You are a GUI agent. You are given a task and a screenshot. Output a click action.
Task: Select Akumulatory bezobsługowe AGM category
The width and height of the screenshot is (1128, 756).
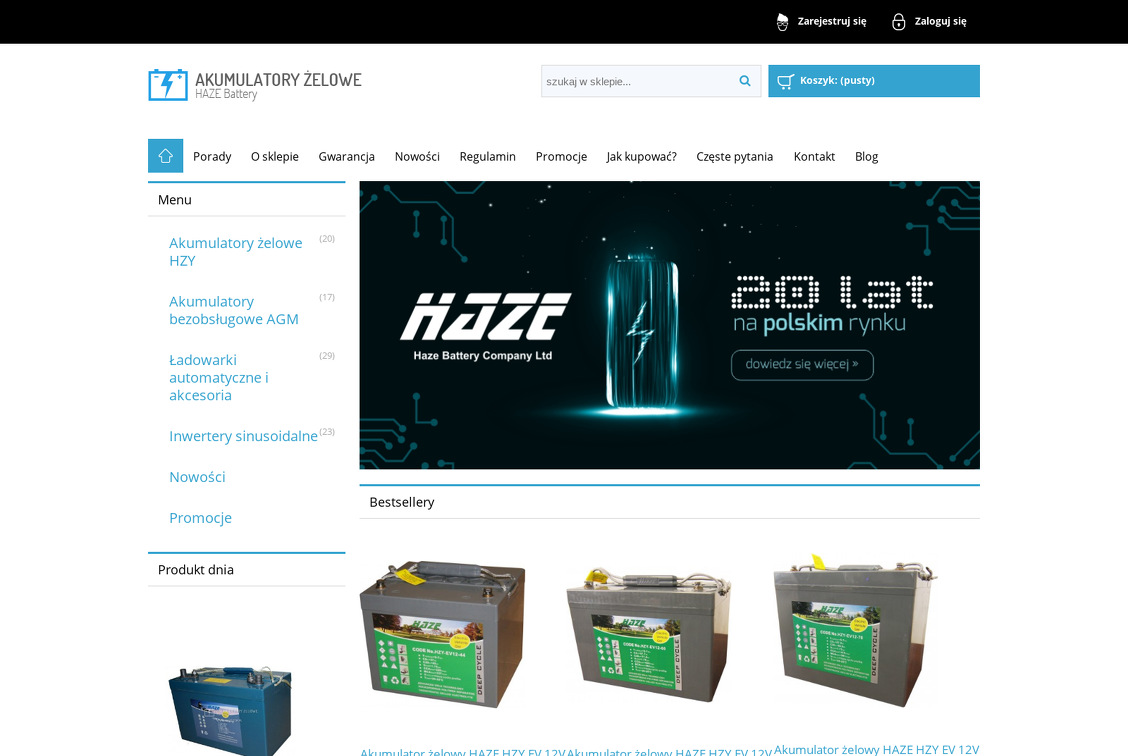click(234, 310)
